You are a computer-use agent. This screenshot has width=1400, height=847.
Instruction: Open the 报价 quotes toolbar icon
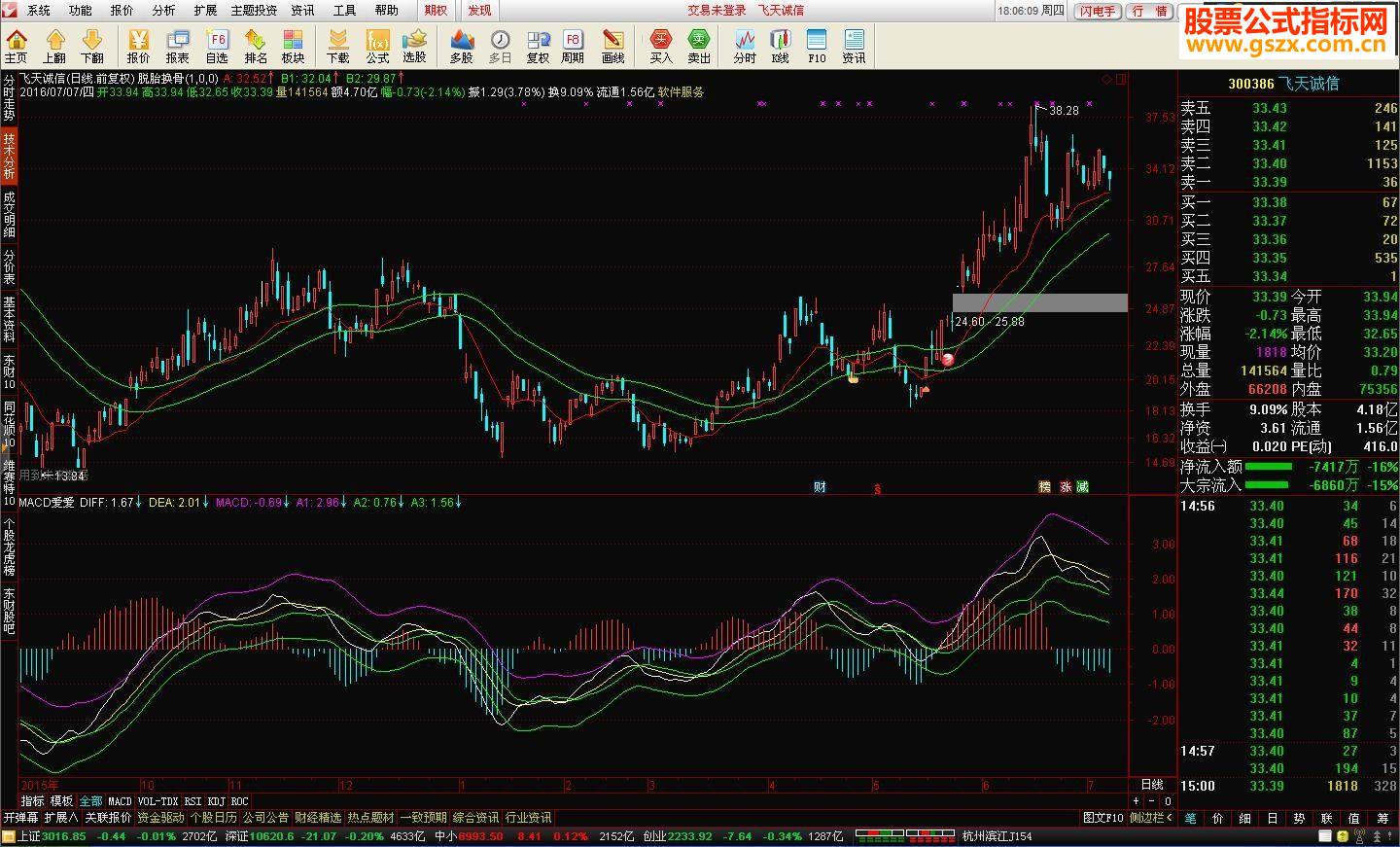(139, 46)
